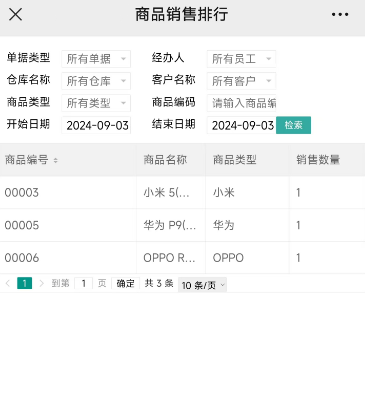Click the 结束日期 label

point(174,124)
